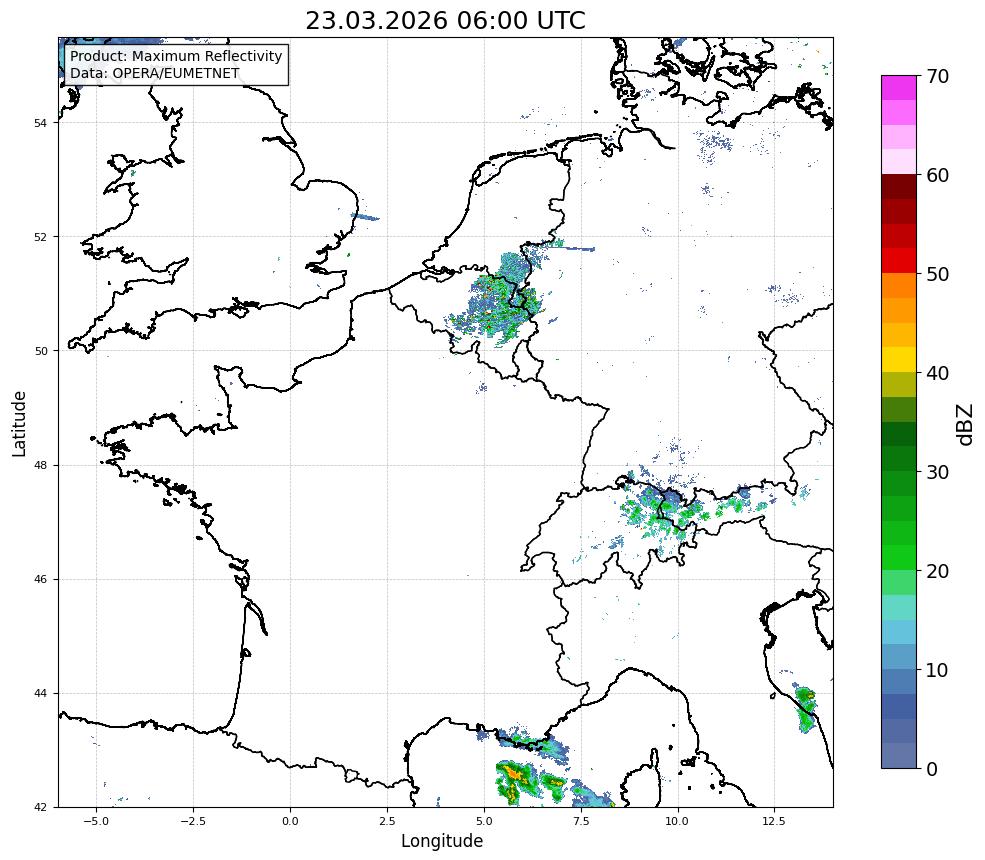Image resolution: width=985 pixels, height=860 pixels.
Task: Click the yellow colorbar segment above 40
Action: pyautogui.click(x=899, y=359)
